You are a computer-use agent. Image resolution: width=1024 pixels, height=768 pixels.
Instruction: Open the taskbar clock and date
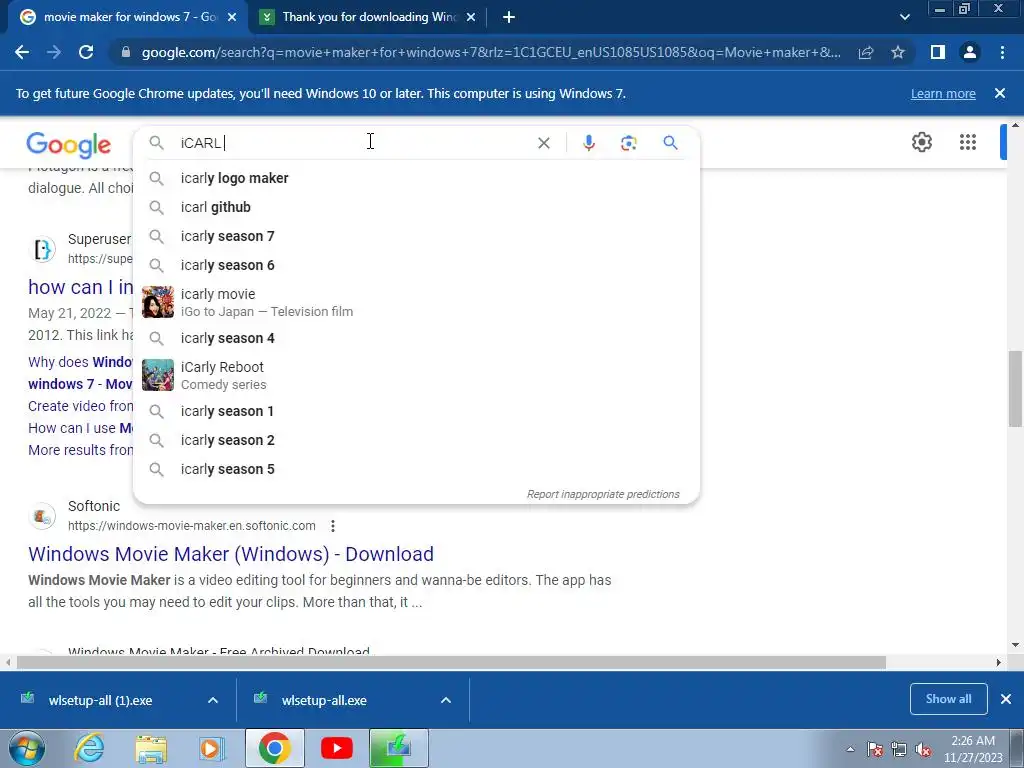pyautogui.click(x=973, y=749)
